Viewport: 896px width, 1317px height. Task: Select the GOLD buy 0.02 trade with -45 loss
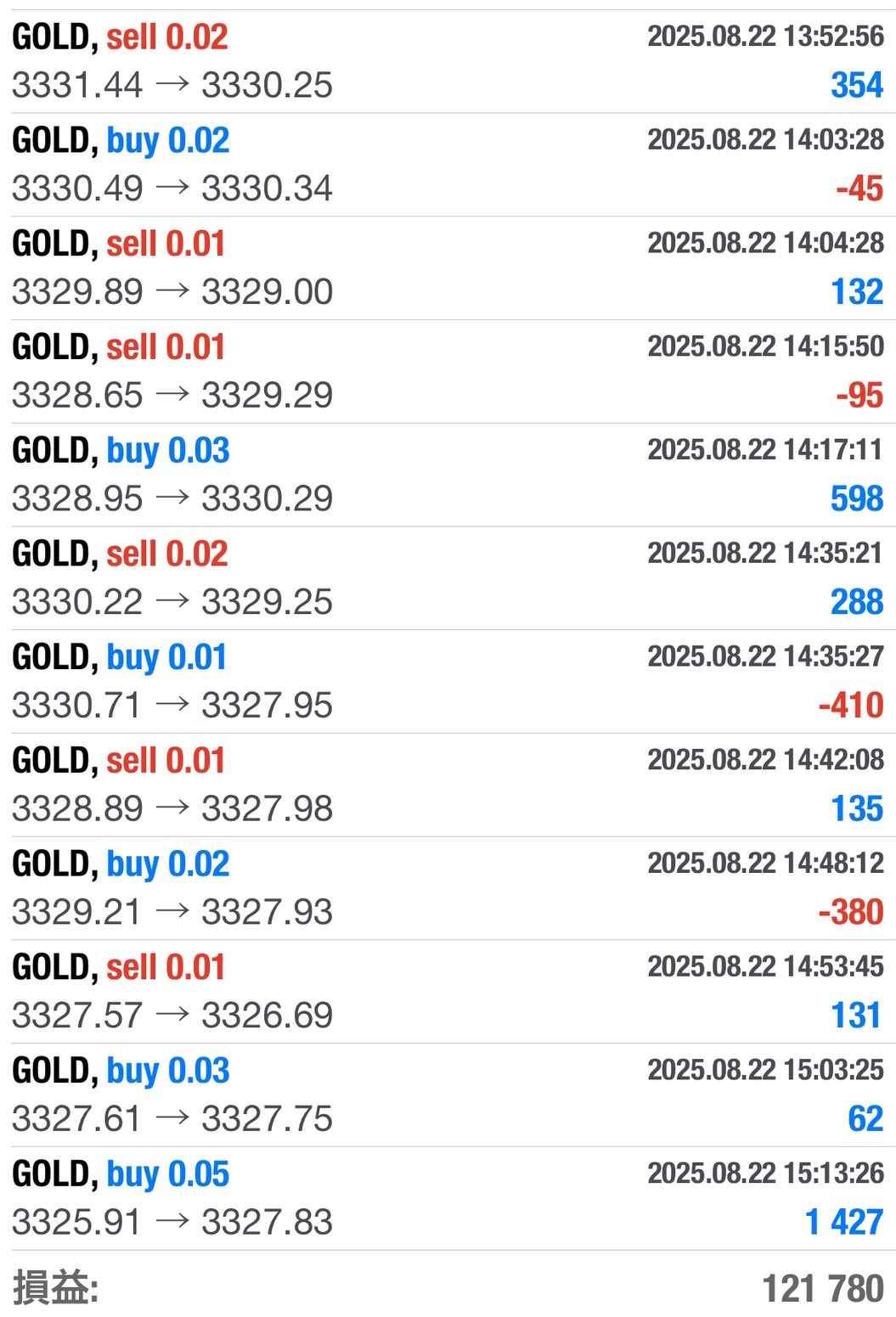(448, 165)
